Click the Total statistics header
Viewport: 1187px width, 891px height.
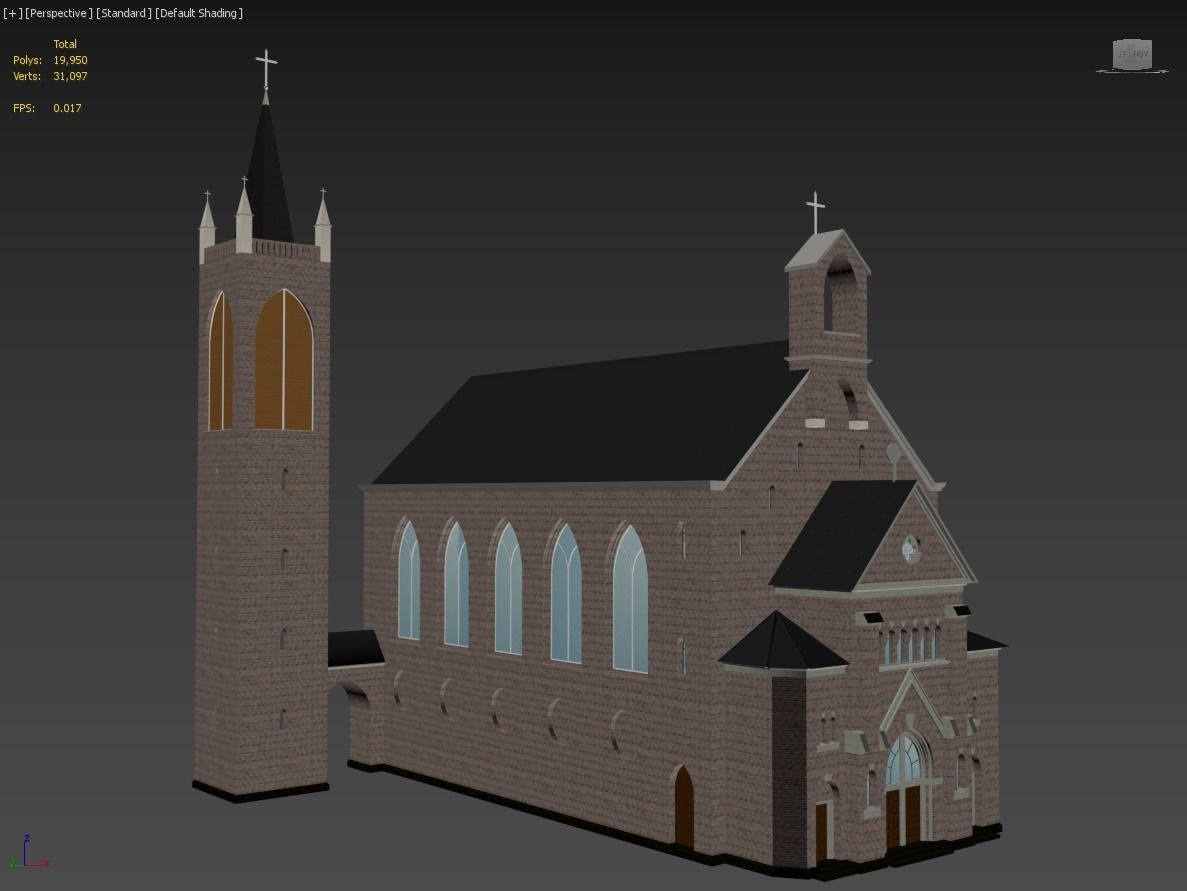coord(65,44)
